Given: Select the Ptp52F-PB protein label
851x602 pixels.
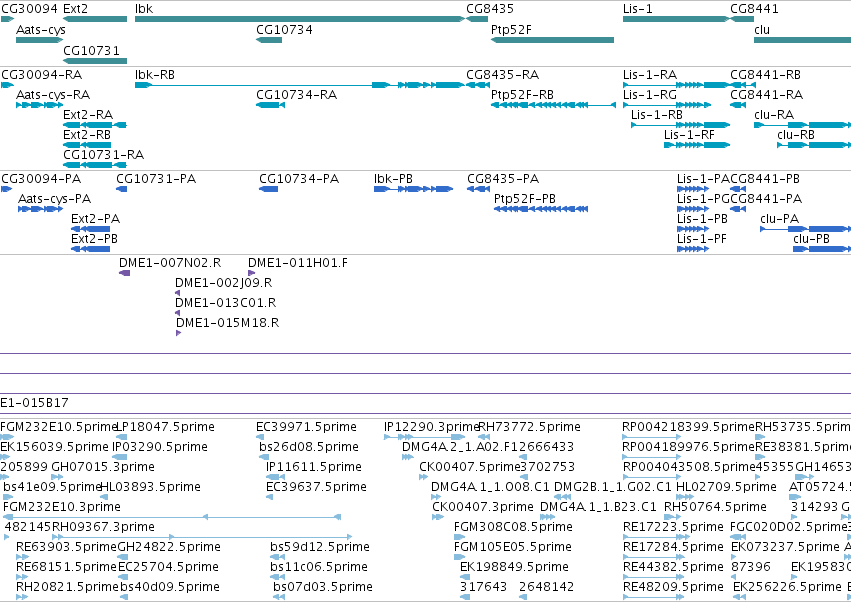Looking at the screenshot, I should coord(525,199).
